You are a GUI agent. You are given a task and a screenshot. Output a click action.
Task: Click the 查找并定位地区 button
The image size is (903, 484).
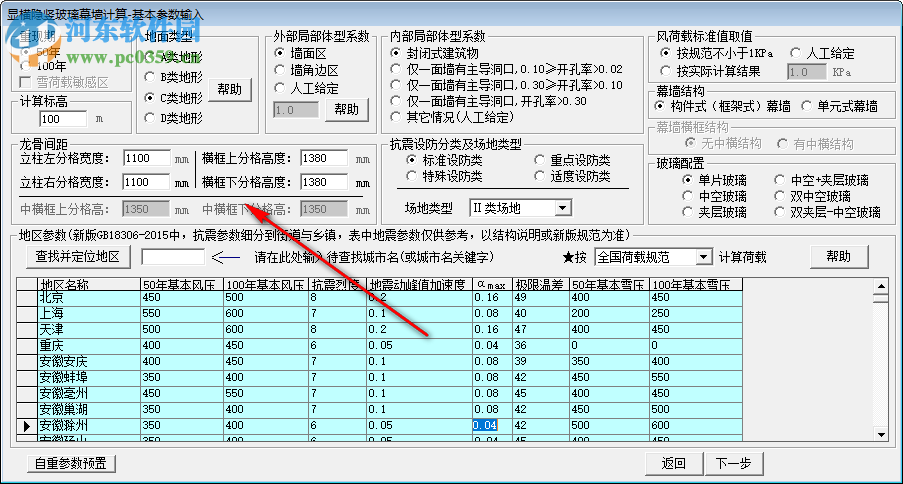point(77,257)
